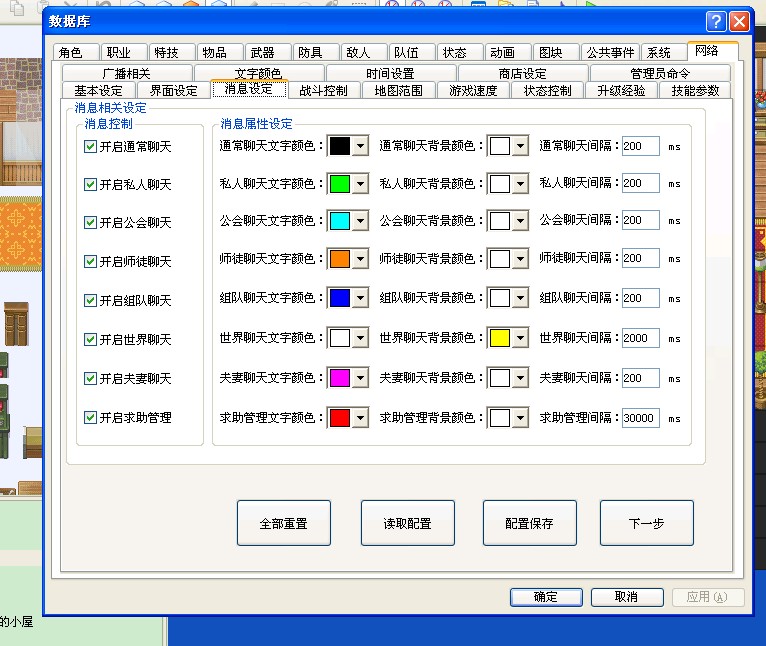Switch to the 职业 tab
766x646 pixels.
pos(124,52)
